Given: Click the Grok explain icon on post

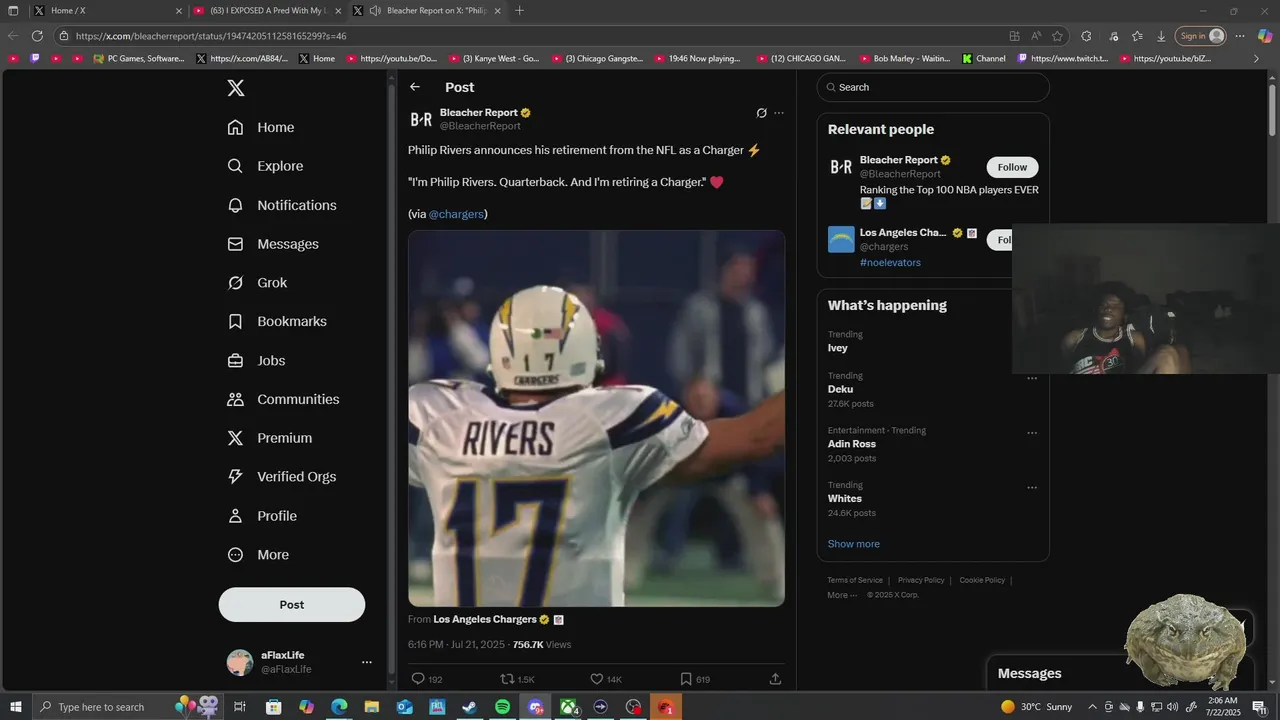Looking at the screenshot, I should click(x=761, y=113).
